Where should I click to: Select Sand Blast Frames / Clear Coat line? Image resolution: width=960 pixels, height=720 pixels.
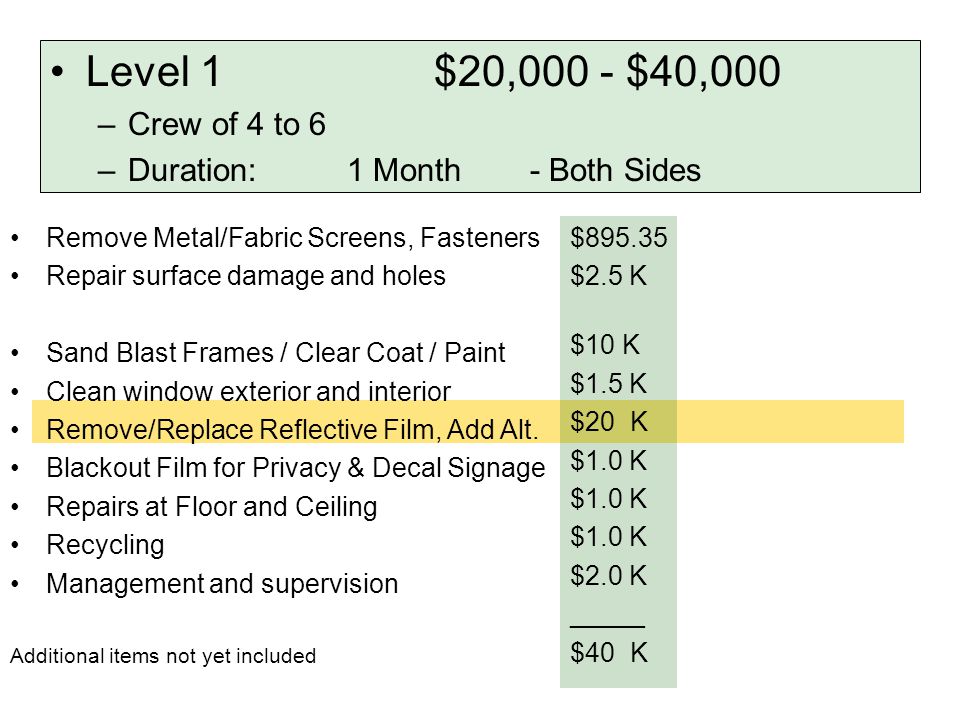pos(276,353)
